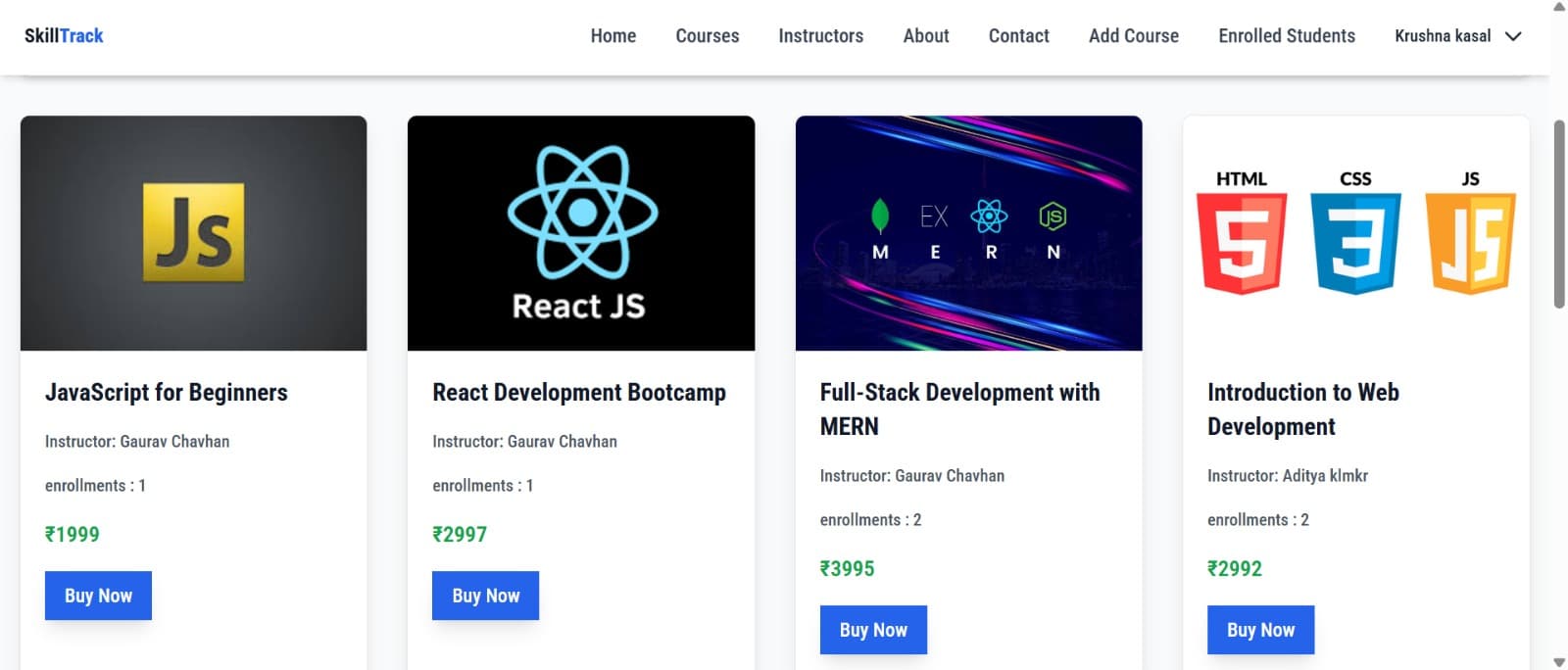Click the CSS3 shield icon
The image size is (1568, 670).
[1355, 242]
